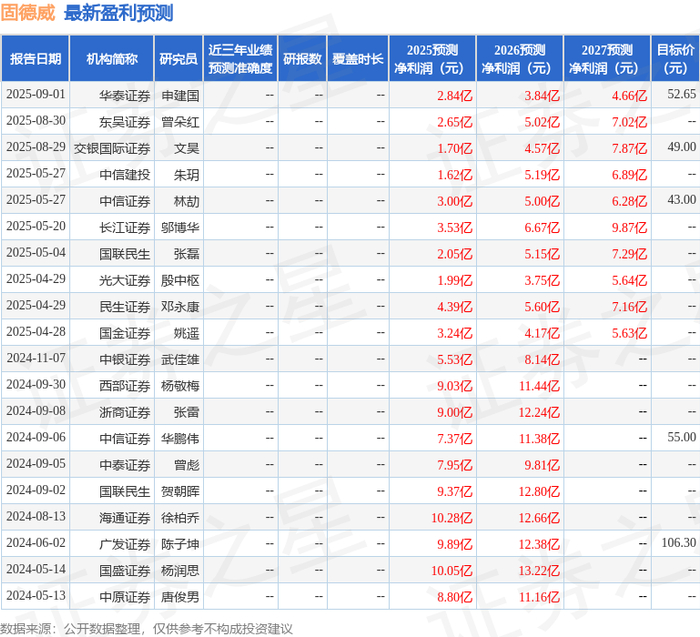
Task: Select analyst cell 唐俊男
Action: click(180, 596)
